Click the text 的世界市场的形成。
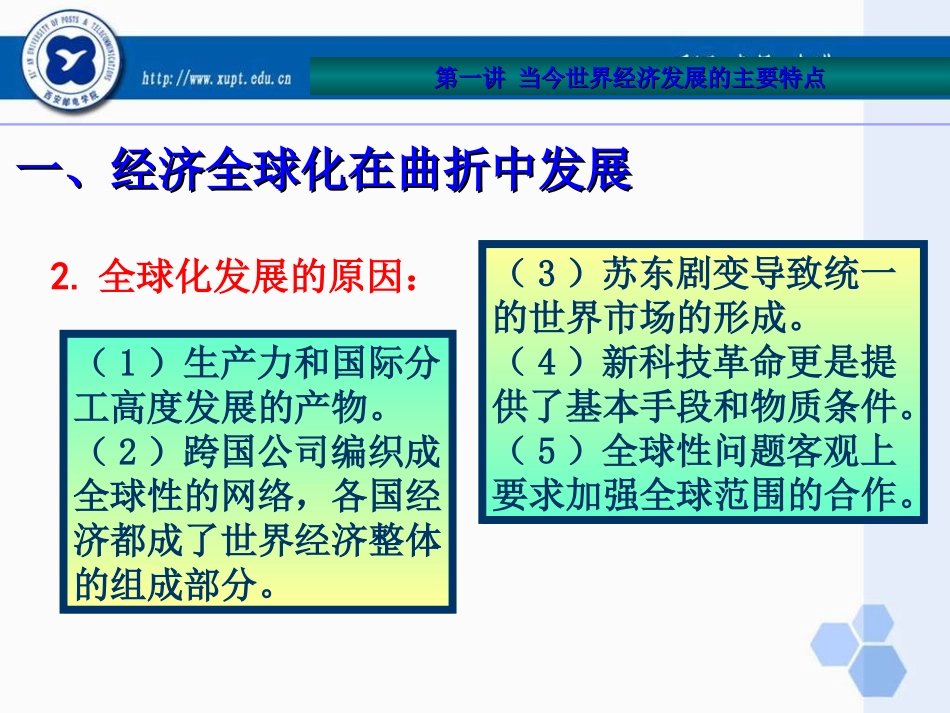 (x=649, y=318)
